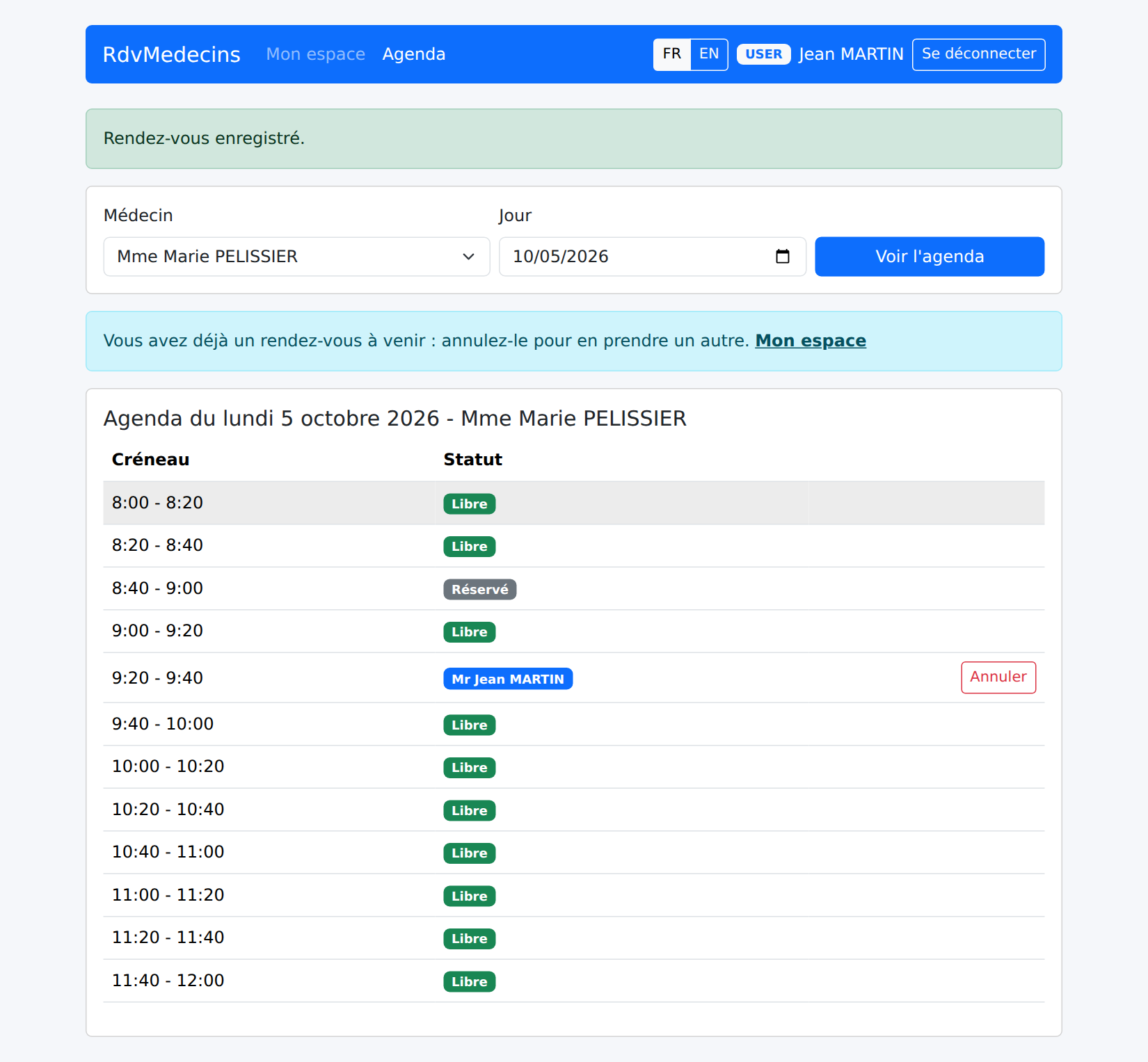Viewport: 1148px width, 1062px height.
Task: Click the Statut column header
Action: click(x=473, y=460)
